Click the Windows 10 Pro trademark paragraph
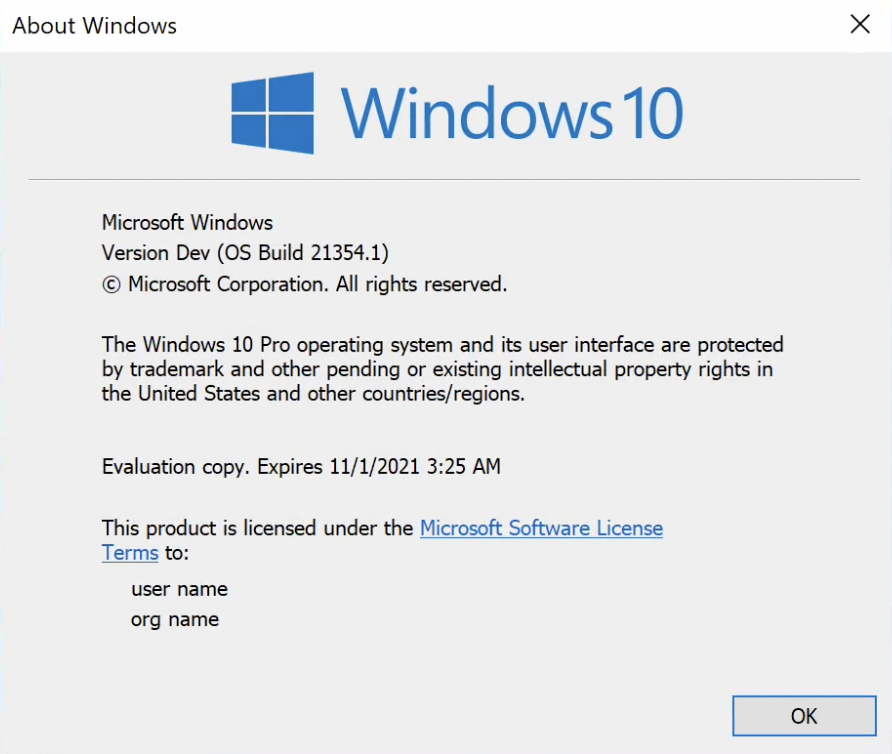 coord(443,369)
